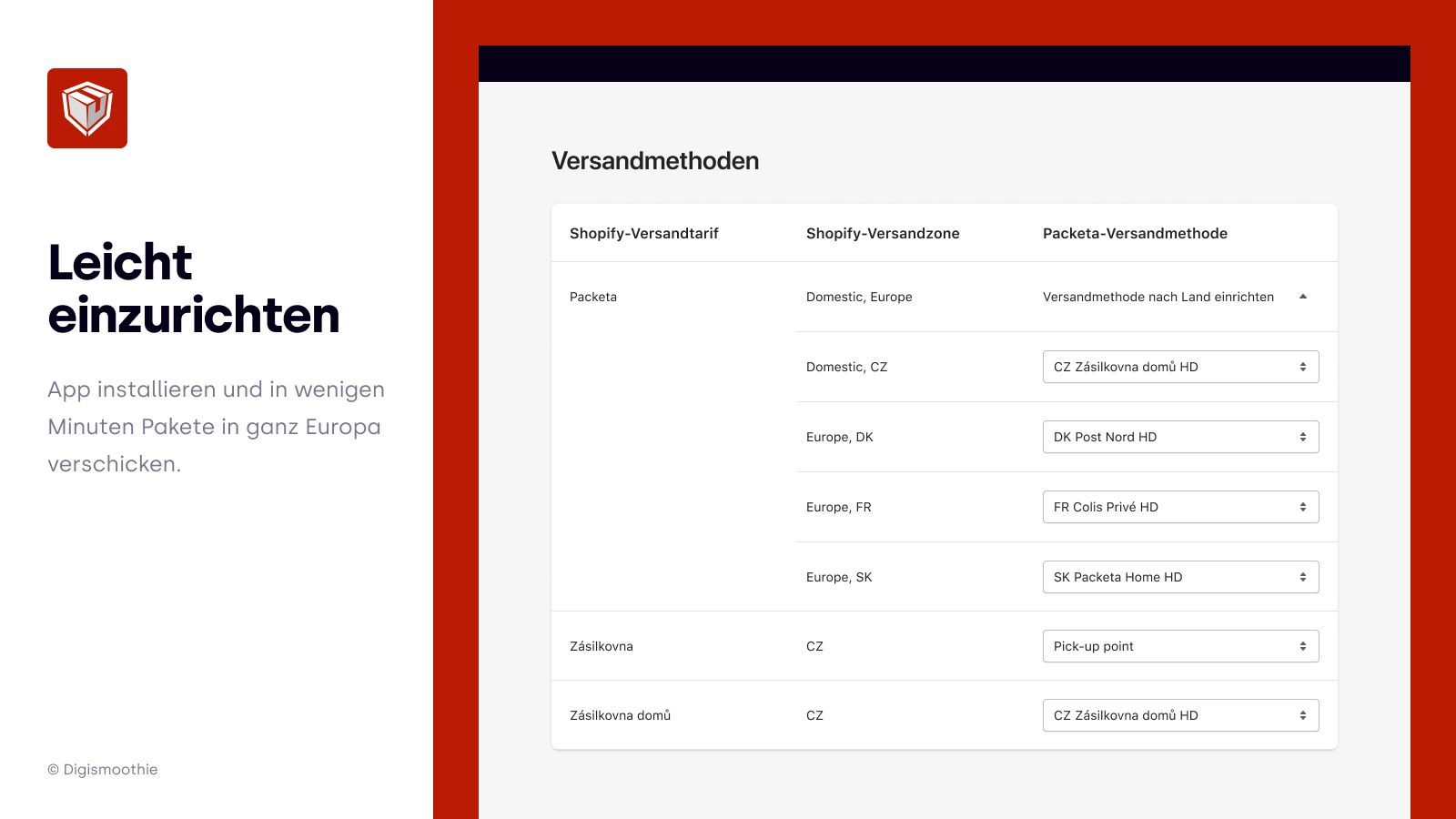Click the CZ zone cell in Zásilkovna domů row

coord(814,715)
